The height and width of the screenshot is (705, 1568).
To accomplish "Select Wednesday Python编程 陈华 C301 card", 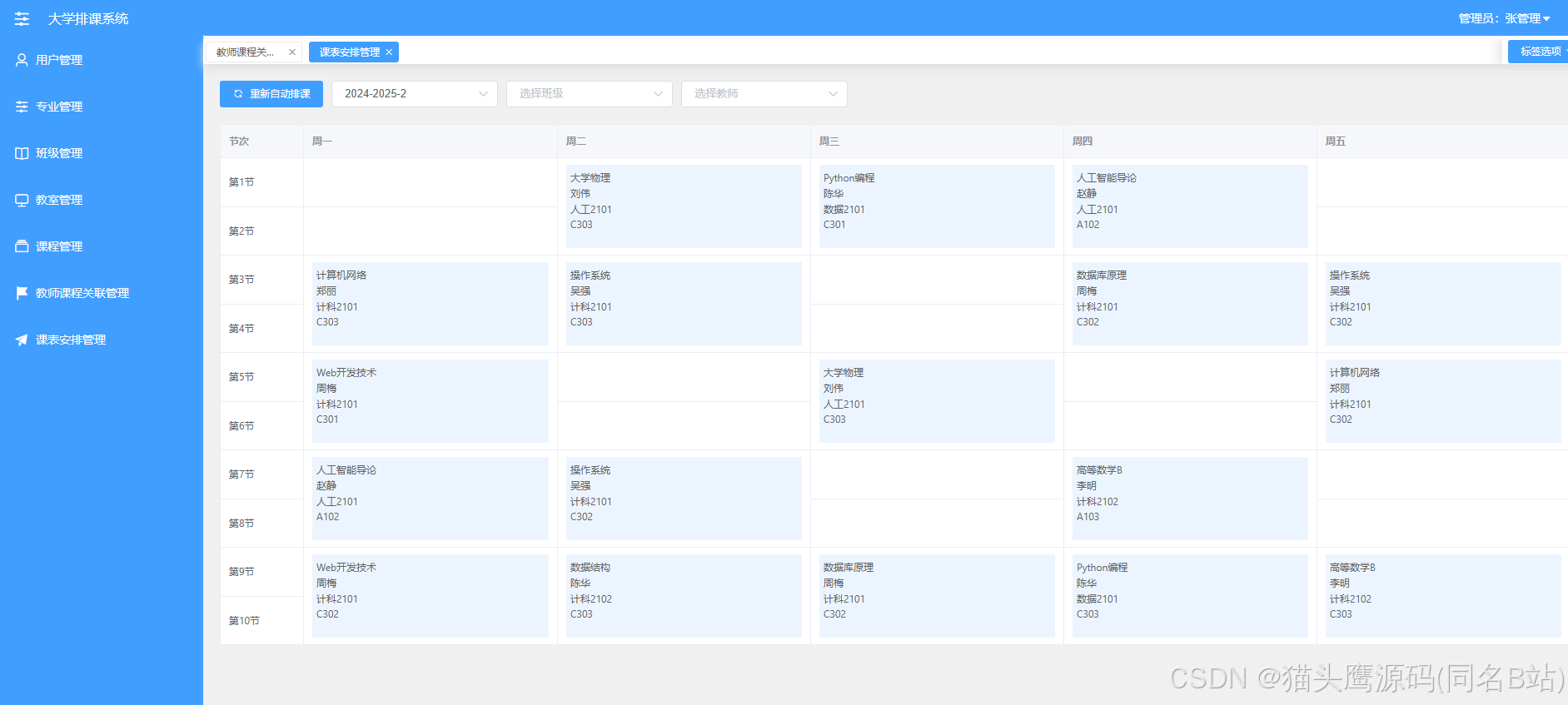I will [937, 206].
